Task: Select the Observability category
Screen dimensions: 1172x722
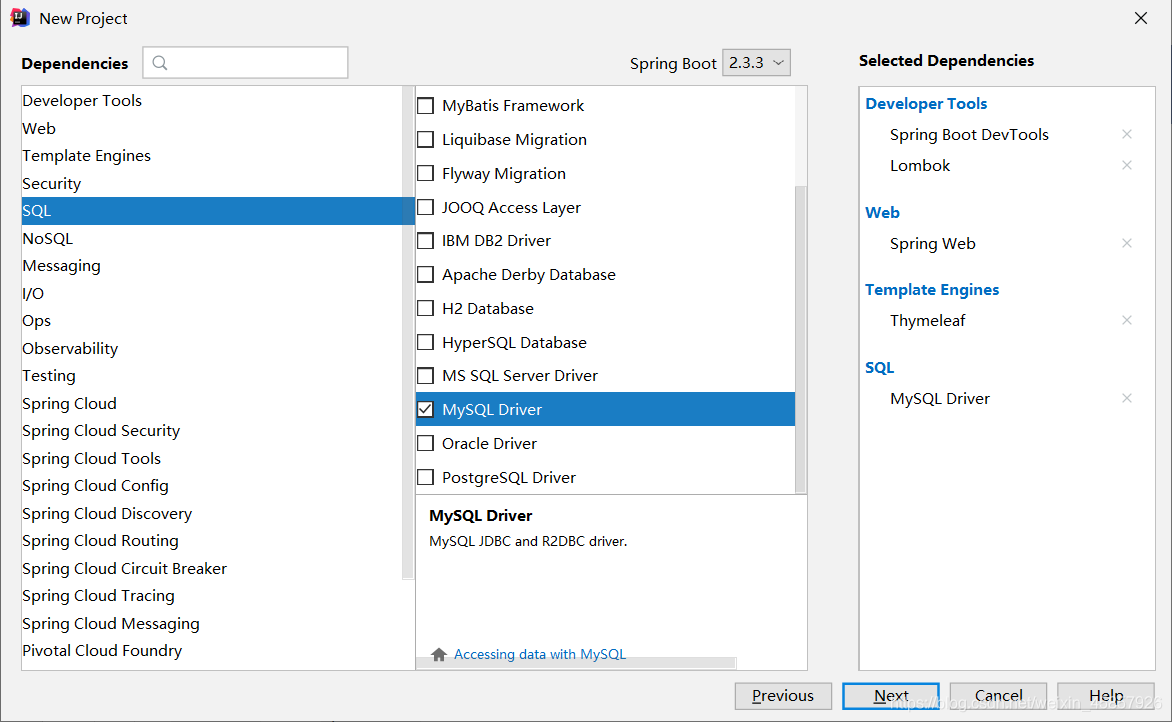Action: coord(212,348)
